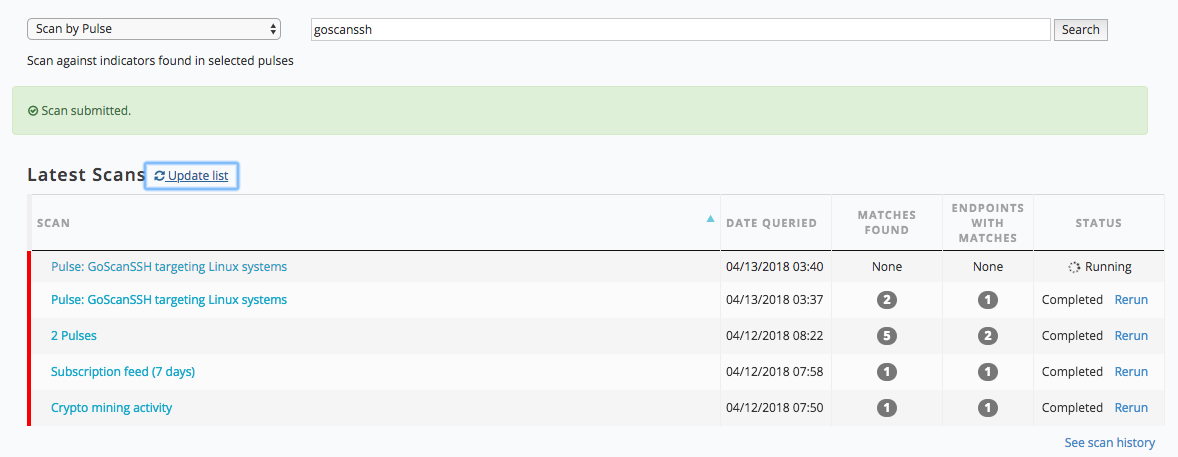
Task: Focus the goscanssh search input field
Action: 680,30
